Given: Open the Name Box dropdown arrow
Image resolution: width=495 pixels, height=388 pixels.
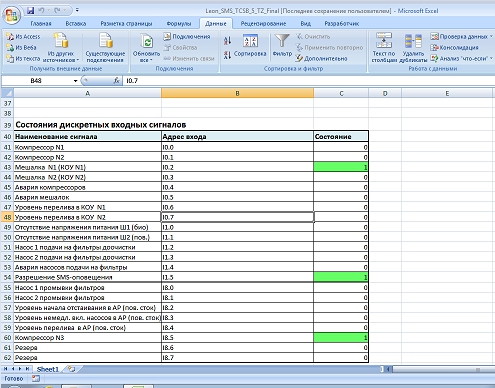Looking at the screenshot, I should (76, 81).
